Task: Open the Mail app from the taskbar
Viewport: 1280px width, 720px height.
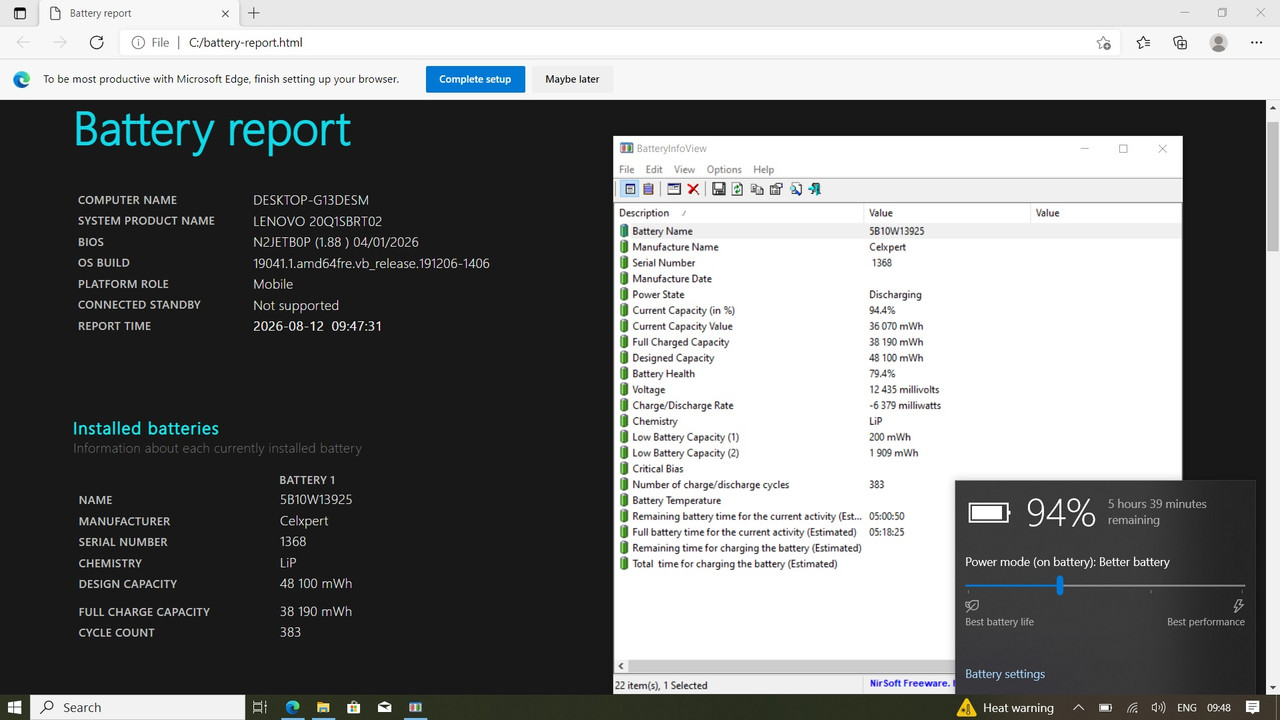Action: (384, 707)
